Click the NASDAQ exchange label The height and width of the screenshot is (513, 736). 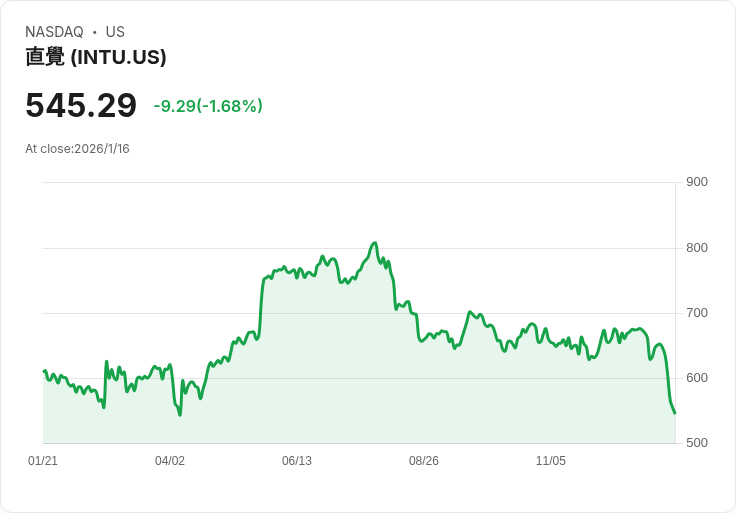point(54,32)
